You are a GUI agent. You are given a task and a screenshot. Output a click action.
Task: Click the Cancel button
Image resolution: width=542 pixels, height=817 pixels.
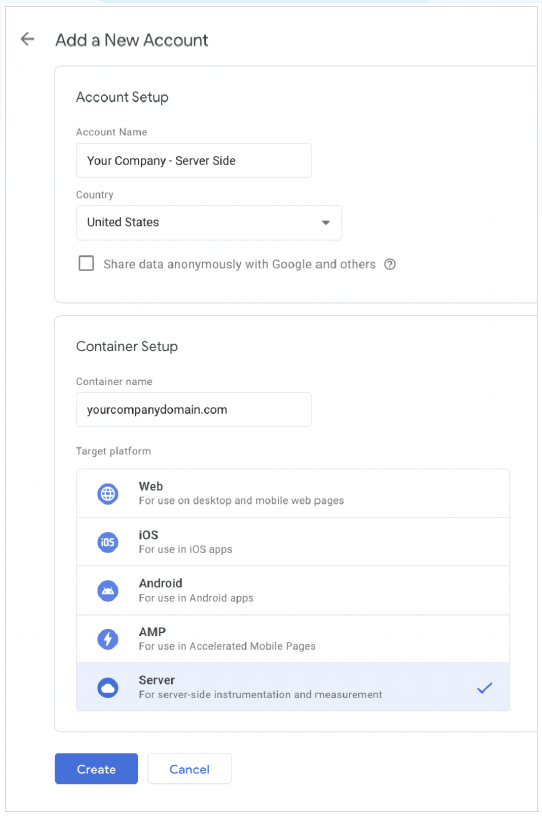tap(190, 769)
